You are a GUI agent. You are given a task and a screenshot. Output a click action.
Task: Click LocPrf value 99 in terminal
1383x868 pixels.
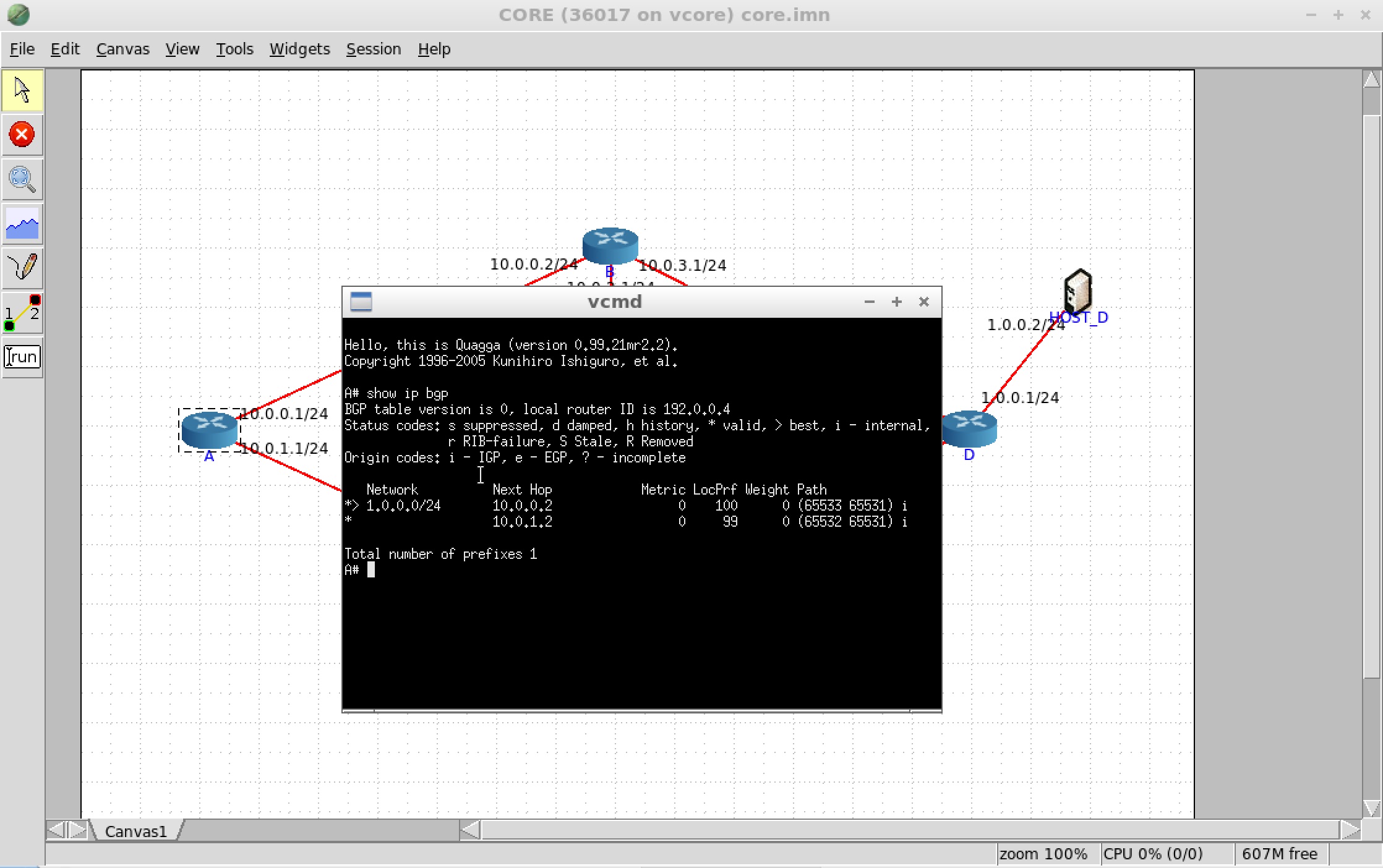(730, 522)
